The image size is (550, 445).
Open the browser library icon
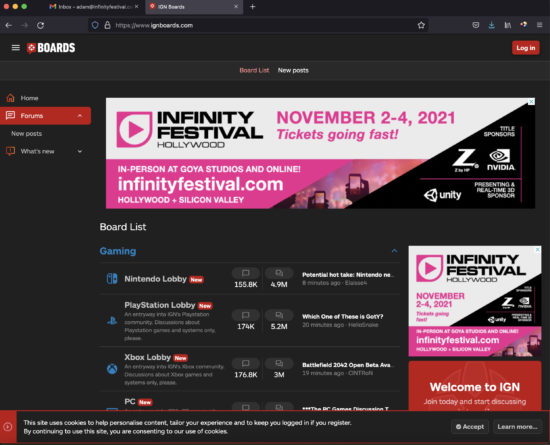(x=508, y=25)
